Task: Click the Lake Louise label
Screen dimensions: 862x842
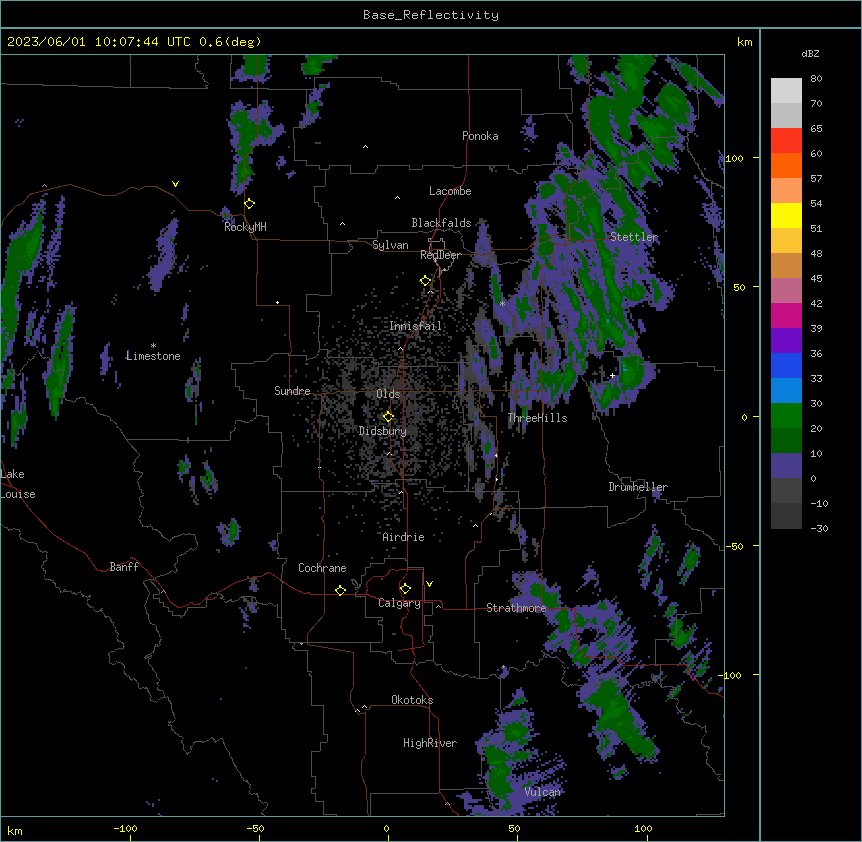Action: pyautogui.click(x=18, y=484)
